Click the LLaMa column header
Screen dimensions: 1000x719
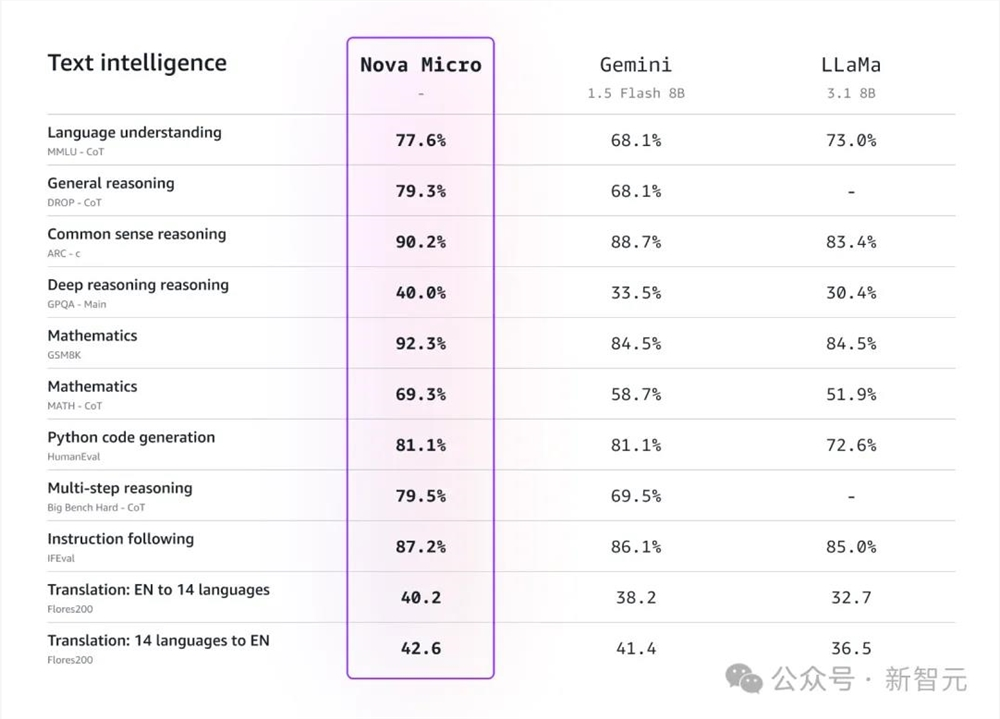pos(851,64)
